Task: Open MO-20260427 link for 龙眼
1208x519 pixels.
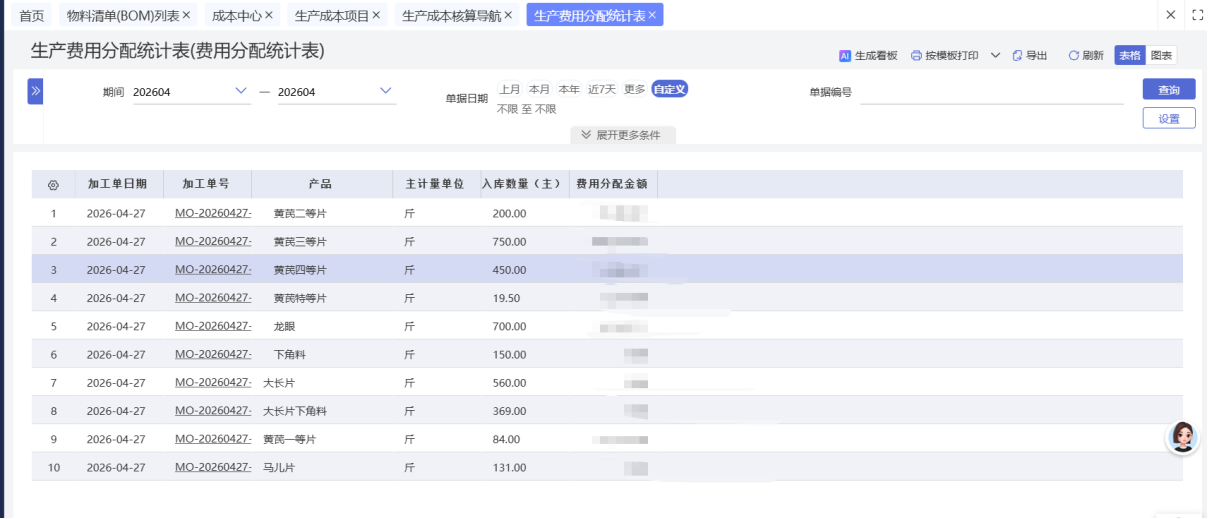Action: pyautogui.click(x=213, y=326)
